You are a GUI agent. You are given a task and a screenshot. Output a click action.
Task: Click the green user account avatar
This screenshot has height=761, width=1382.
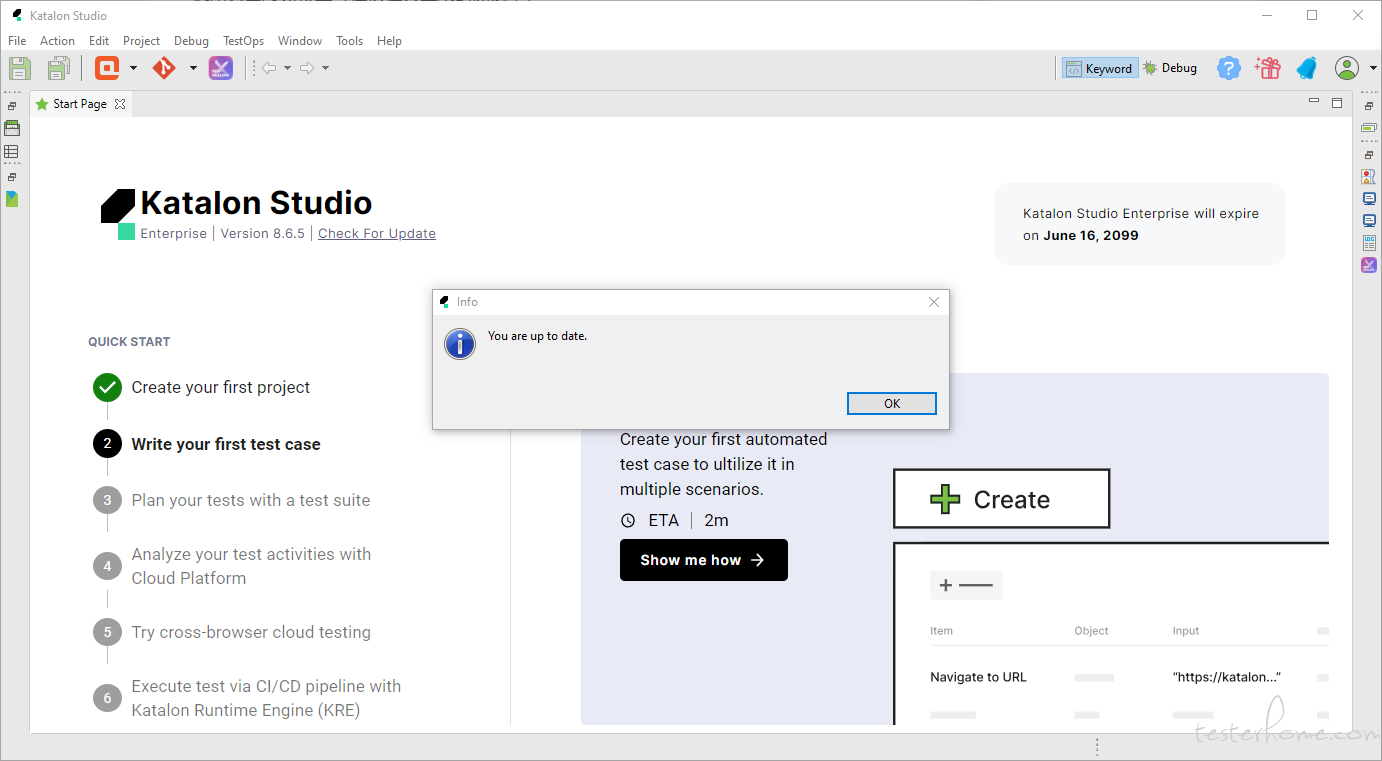pyautogui.click(x=1347, y=68)
